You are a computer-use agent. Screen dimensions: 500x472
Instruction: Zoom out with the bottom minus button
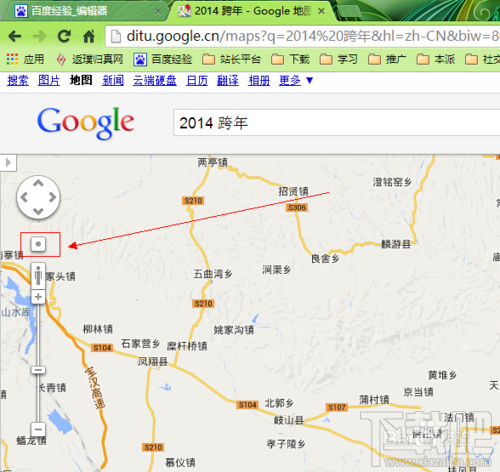[38, 429]
